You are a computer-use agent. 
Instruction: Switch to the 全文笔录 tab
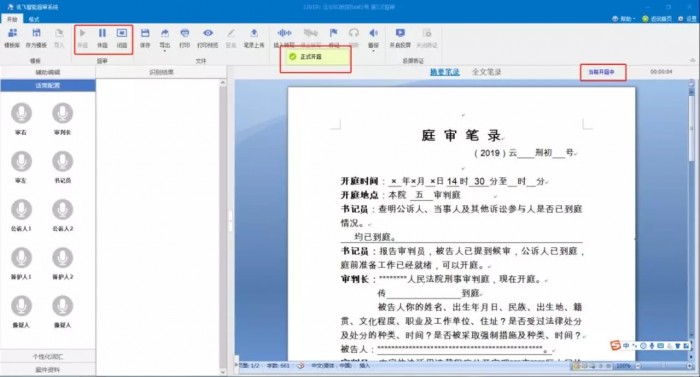point(487,72)
